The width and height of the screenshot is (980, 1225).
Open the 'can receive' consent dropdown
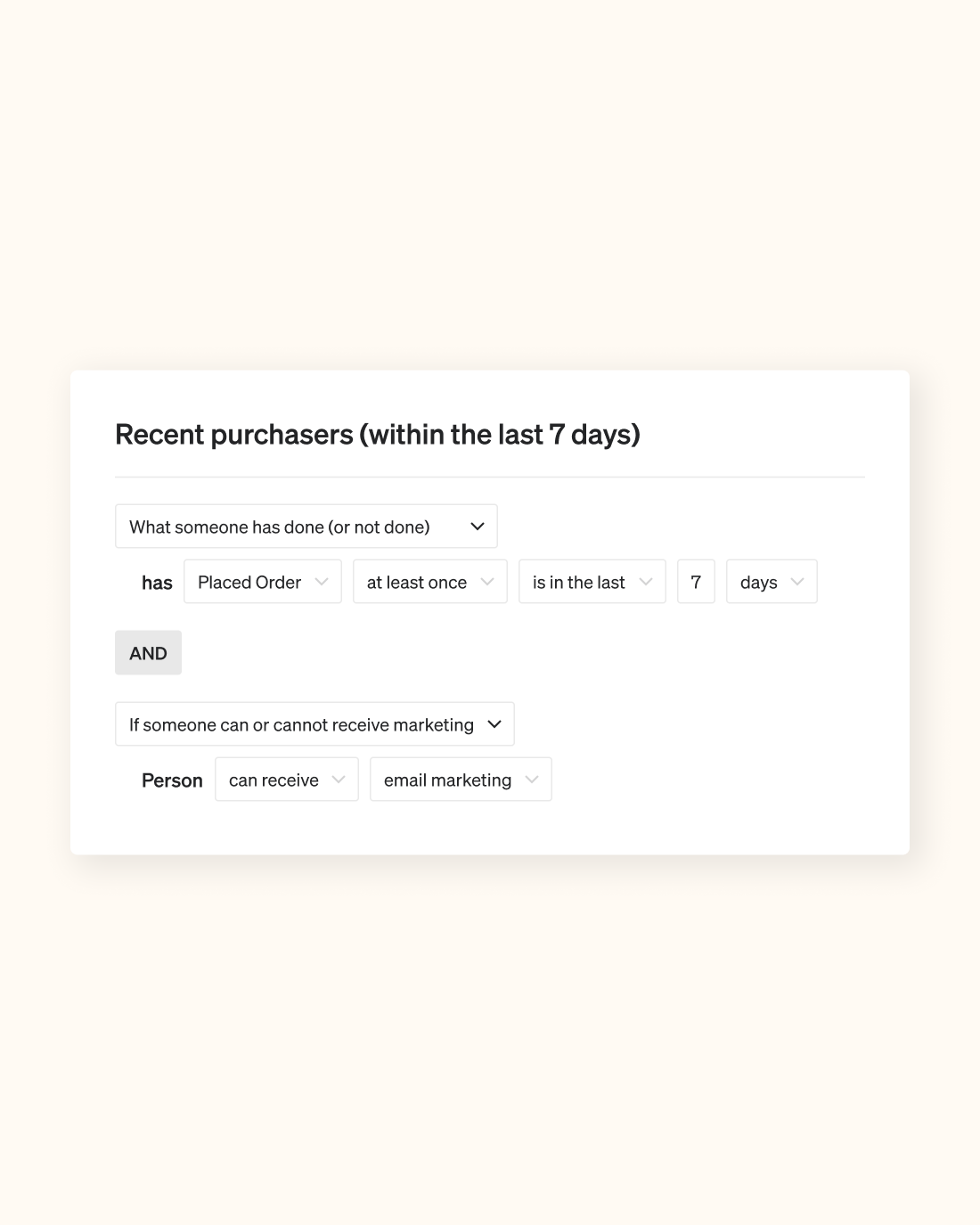(286, 779)
